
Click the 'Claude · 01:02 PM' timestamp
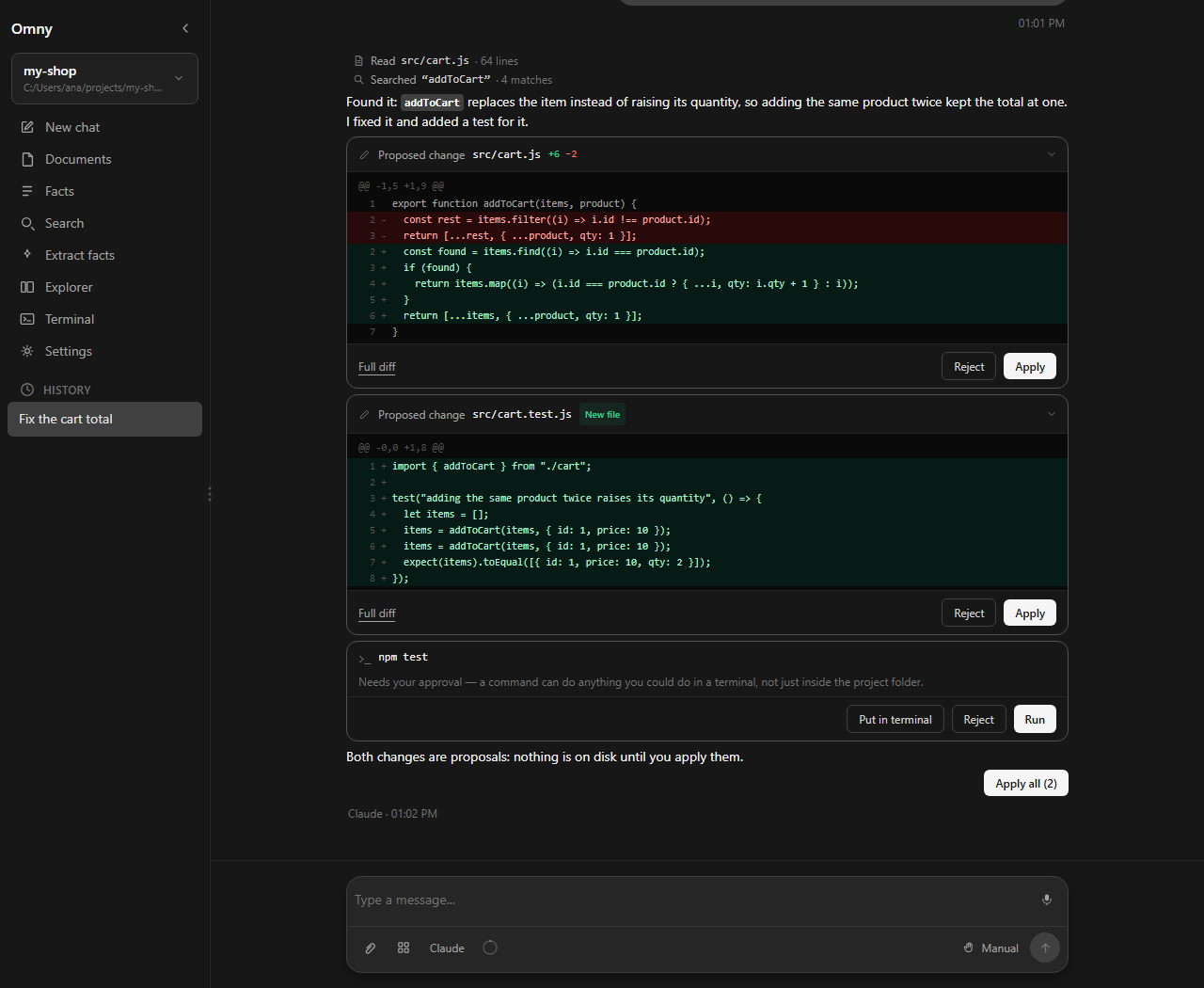(392, 814)
